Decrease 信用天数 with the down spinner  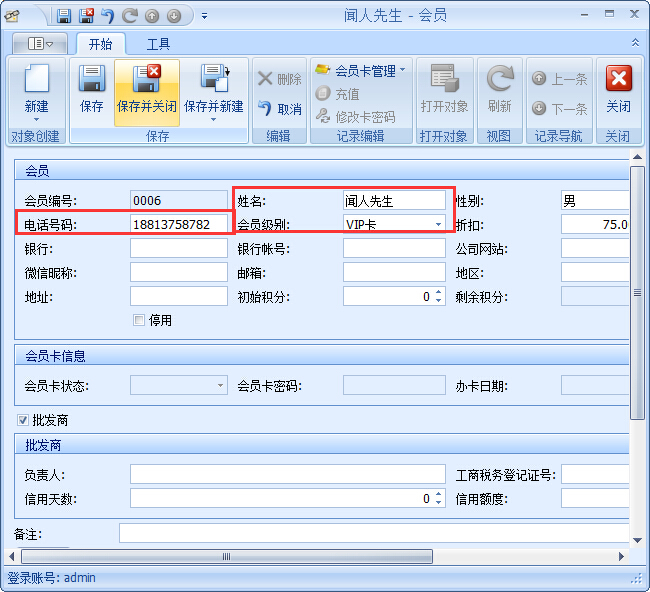pos(439,502)
